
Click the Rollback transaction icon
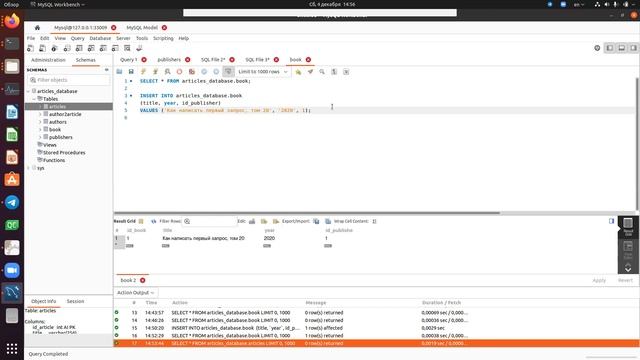coord(216,71)
